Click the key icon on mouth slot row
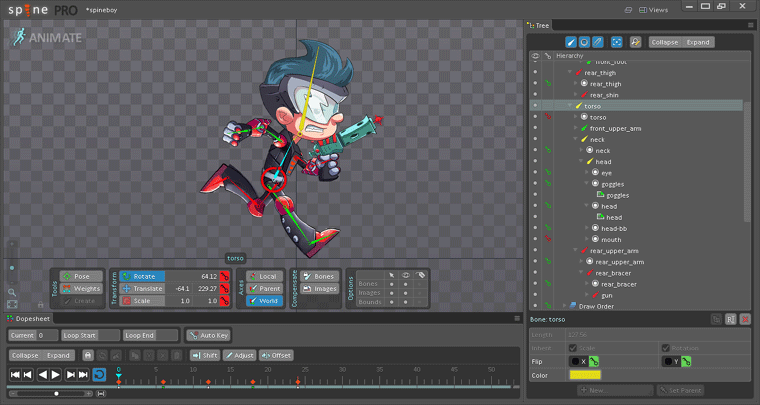 (548, 239)
